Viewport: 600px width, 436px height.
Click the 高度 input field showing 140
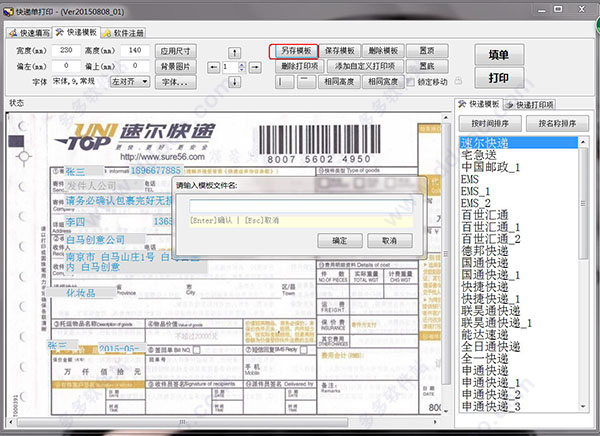pyautogui.click(x=135, y=50)
